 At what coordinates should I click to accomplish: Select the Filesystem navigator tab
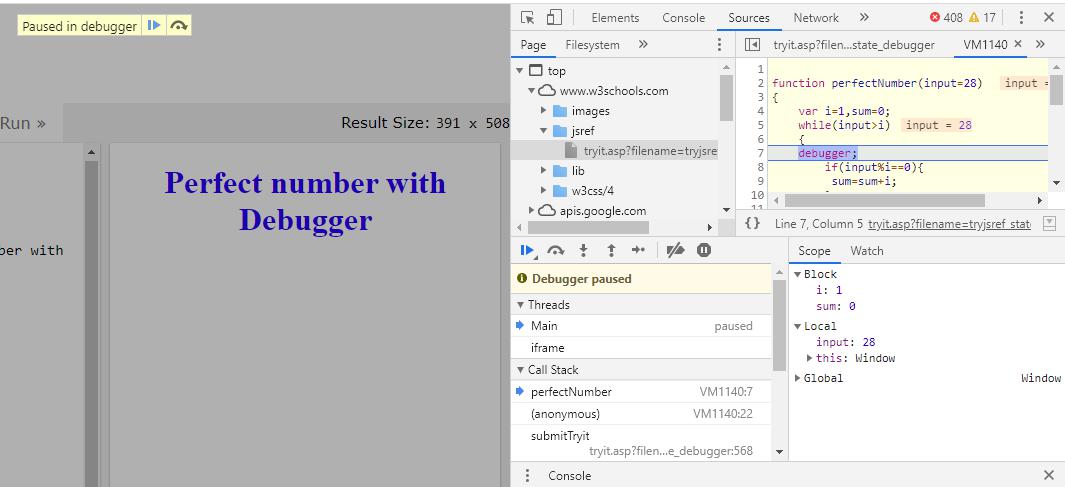coord(592,45)
